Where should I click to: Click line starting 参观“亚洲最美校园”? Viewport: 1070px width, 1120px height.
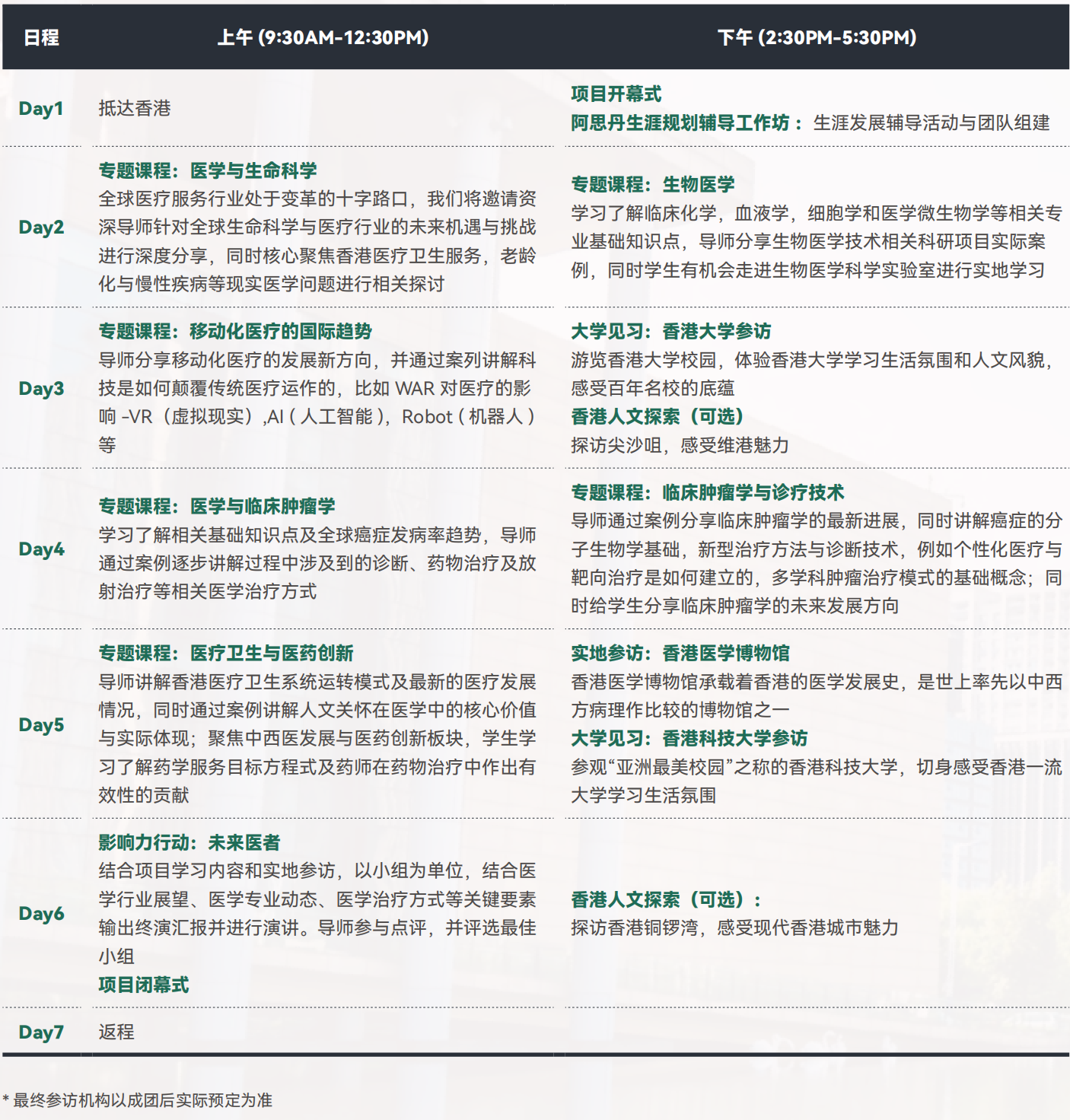coord(817,767)
